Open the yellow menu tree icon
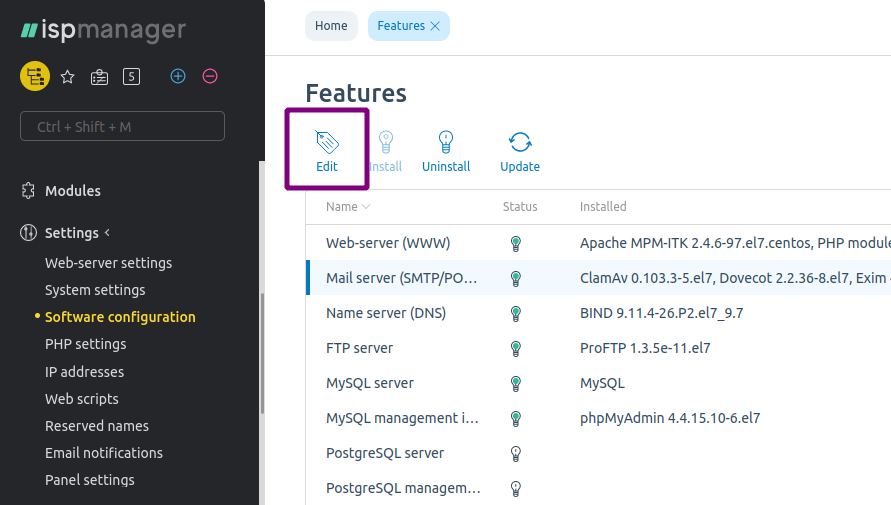 click(35, 76)
